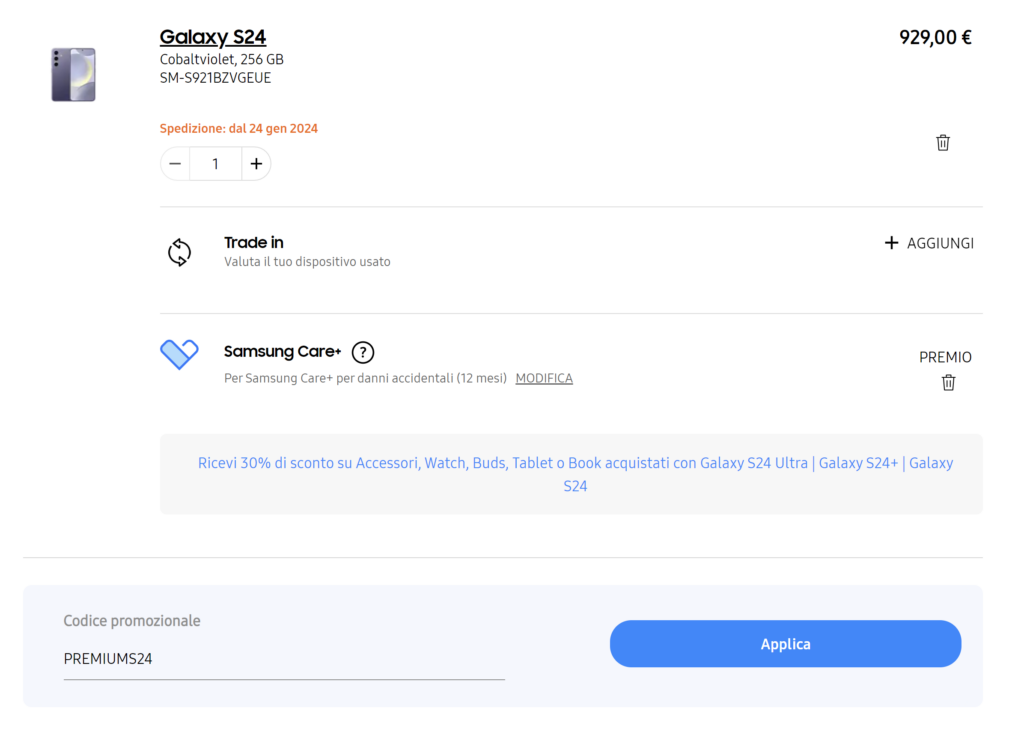The width and height of the screenshot is (1024, 729).
Task: Increase Galaxy S24 quantity with plus button
Action: (256, 164)
